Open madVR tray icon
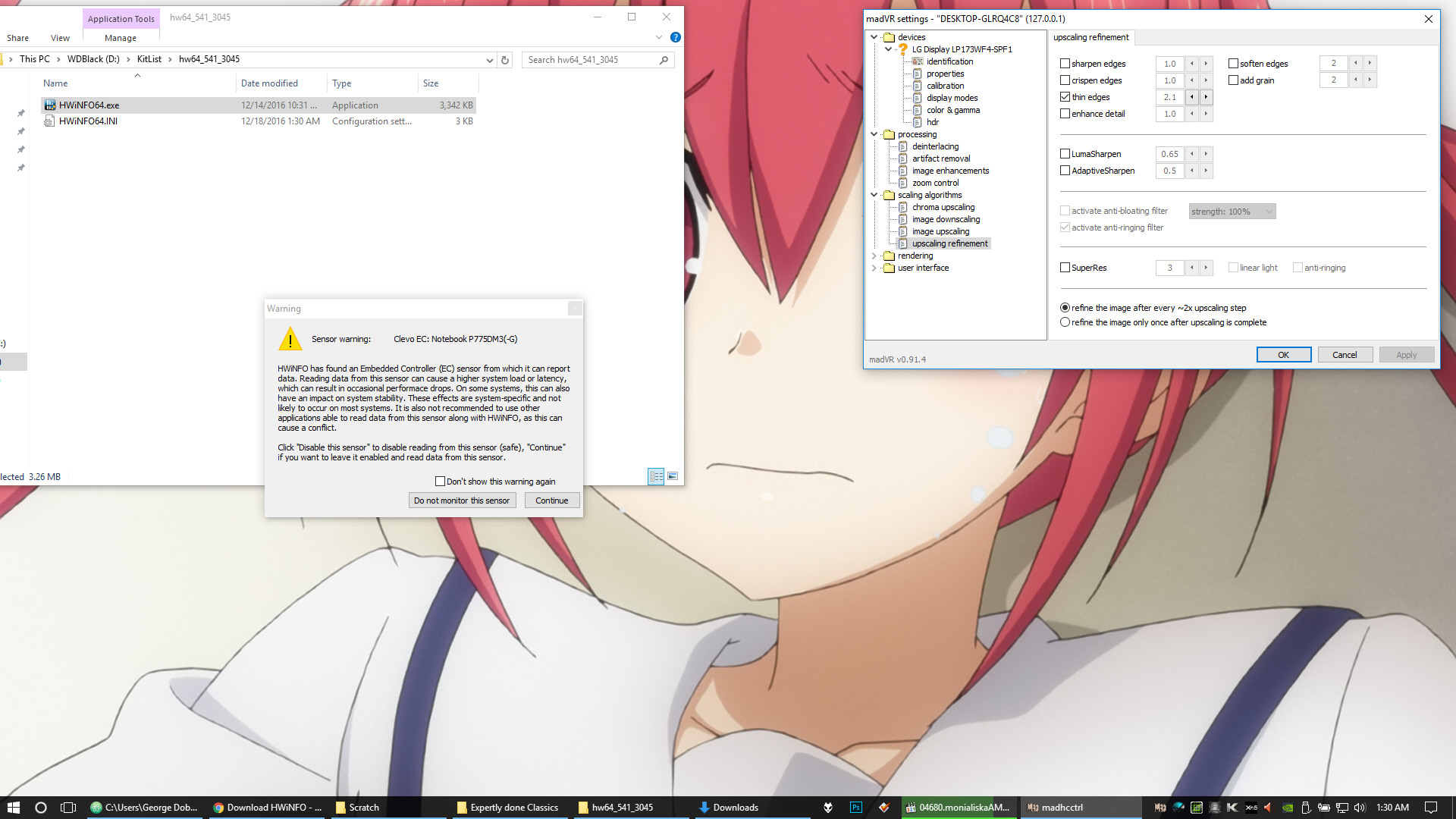Image resolution: width=1456 pixels, height=819 pixels. [1160, 808]
